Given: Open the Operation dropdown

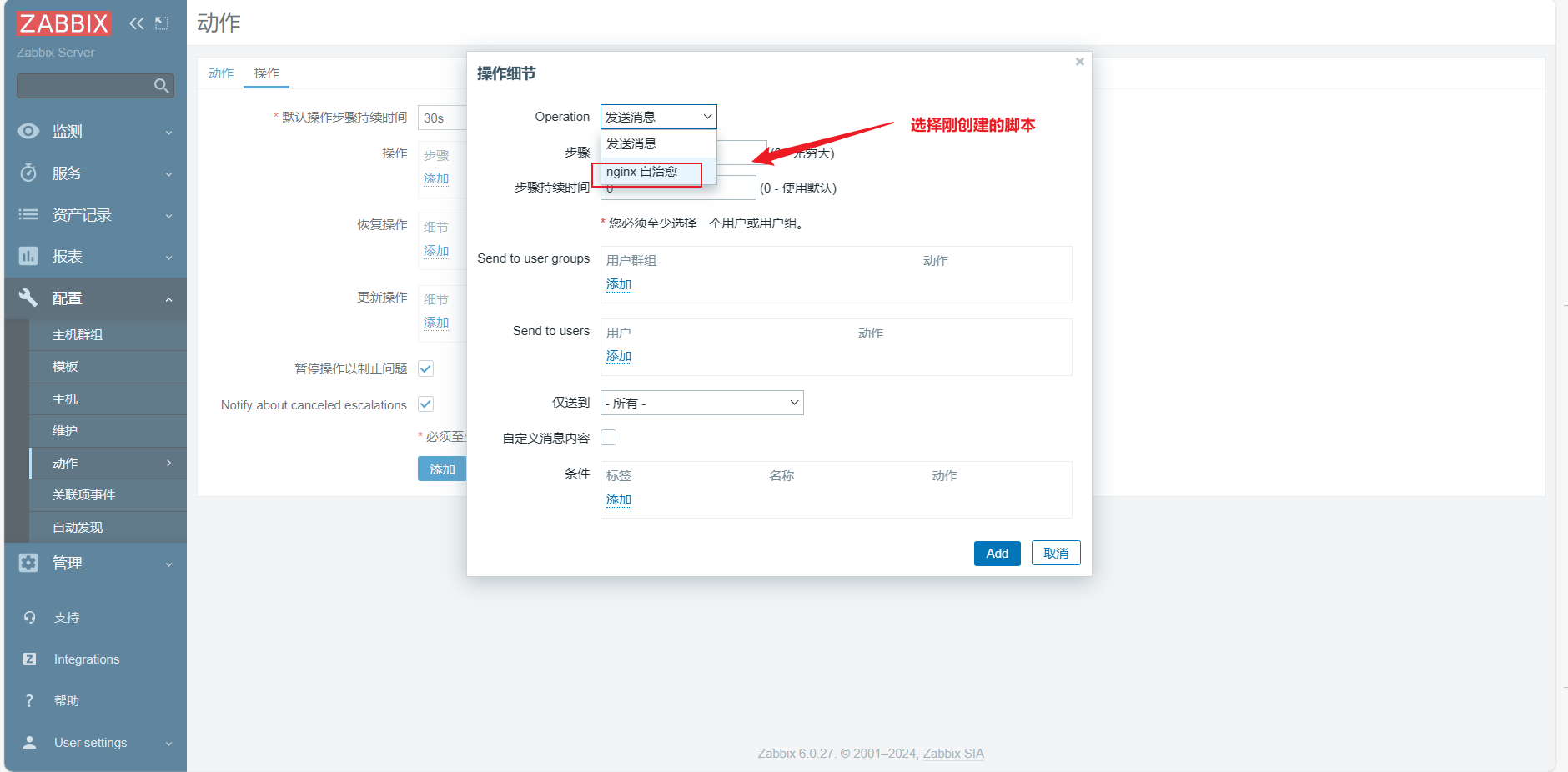Looking at the screenshot, I should click(x=659, y=117).
